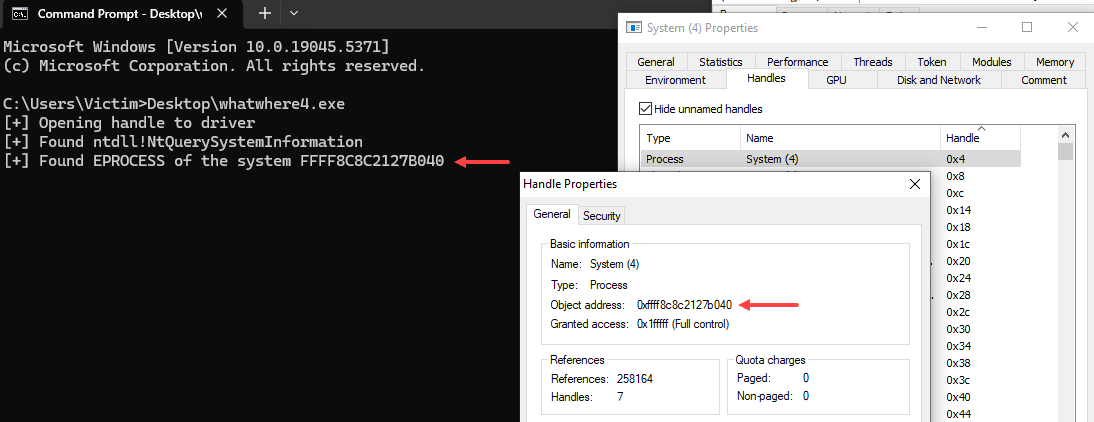This screenshot has height=422, width=1094.
Task: Click the Name value System (4) in Handle Properties
Action: tap(615, 264)
